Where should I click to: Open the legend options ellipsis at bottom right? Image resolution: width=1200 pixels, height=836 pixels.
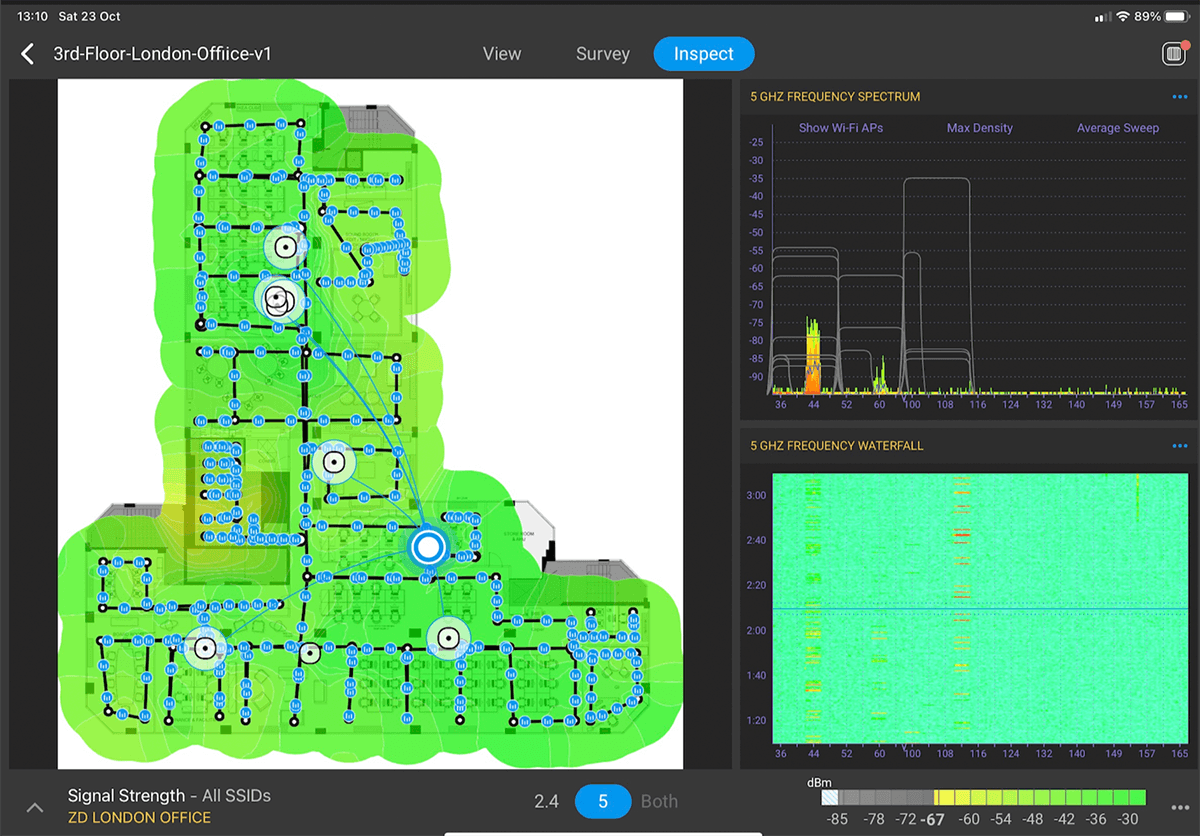click(1179, 807)
